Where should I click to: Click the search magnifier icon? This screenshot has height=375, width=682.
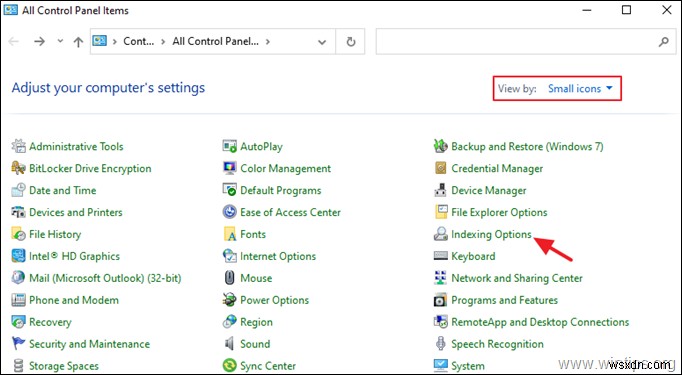[x=664, y=42]
